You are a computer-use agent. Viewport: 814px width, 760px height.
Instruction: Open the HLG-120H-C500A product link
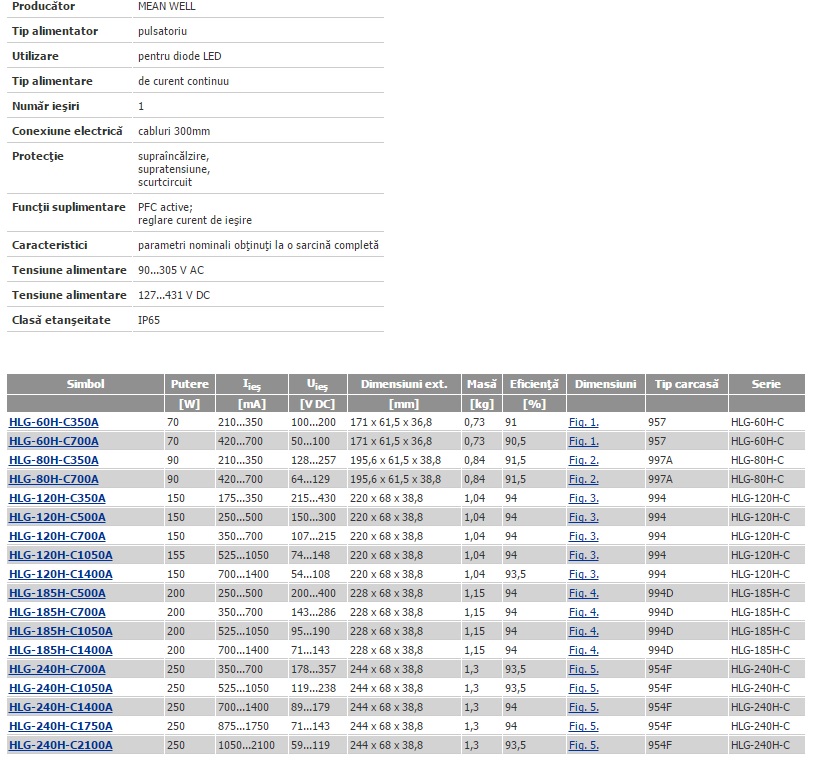57,517
